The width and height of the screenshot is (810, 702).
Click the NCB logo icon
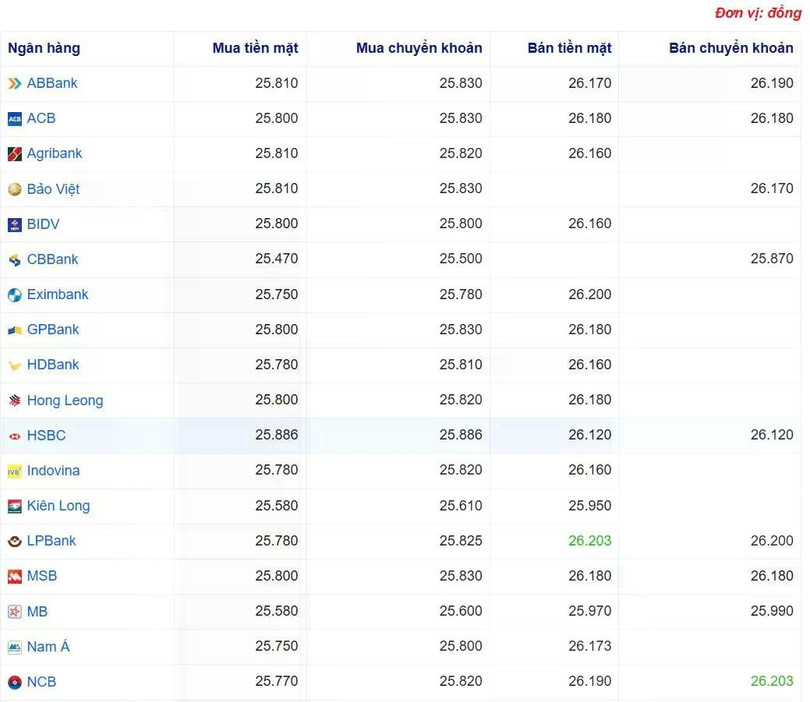point(14,682)
